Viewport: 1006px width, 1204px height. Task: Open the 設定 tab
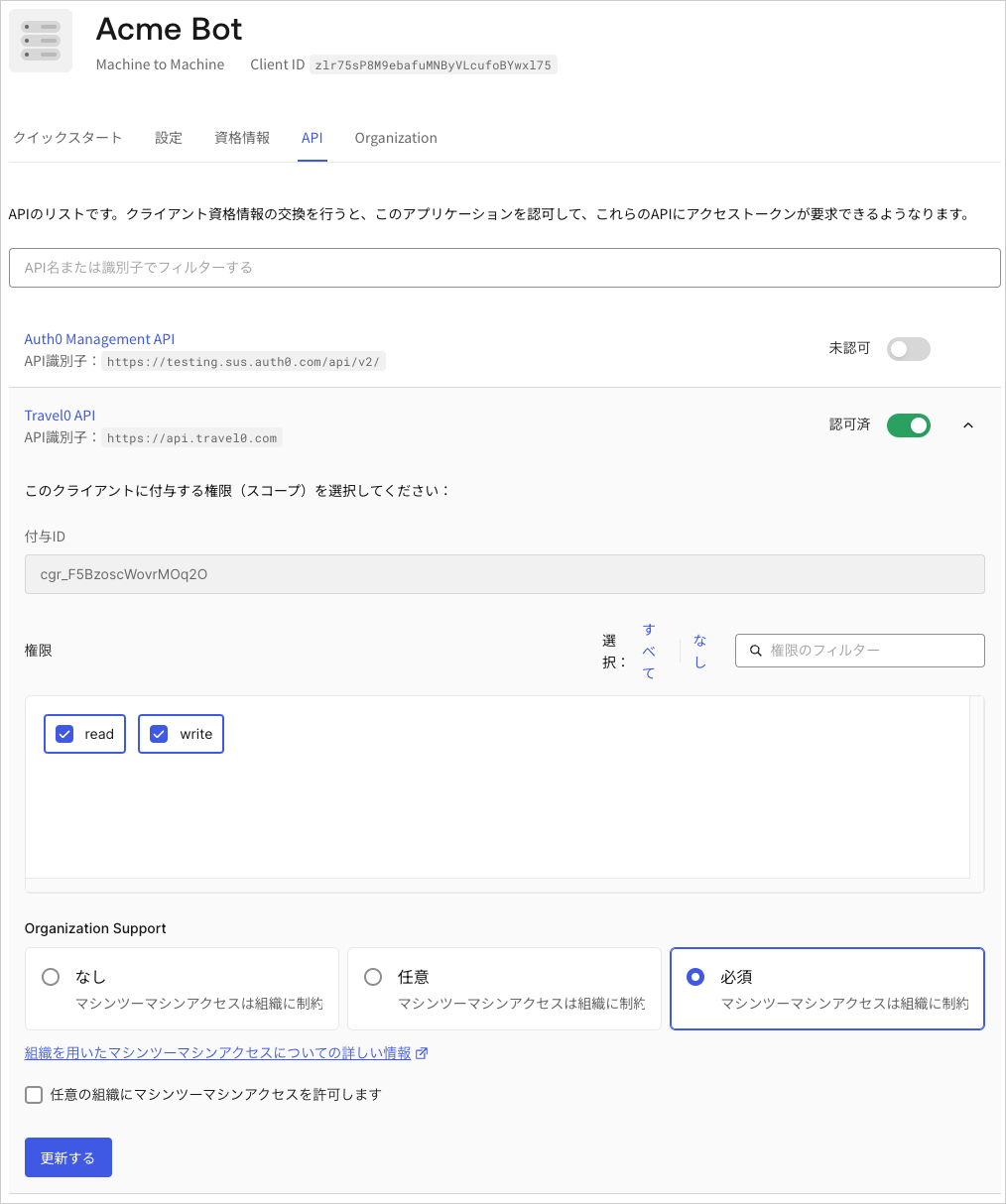coord(169,138)
